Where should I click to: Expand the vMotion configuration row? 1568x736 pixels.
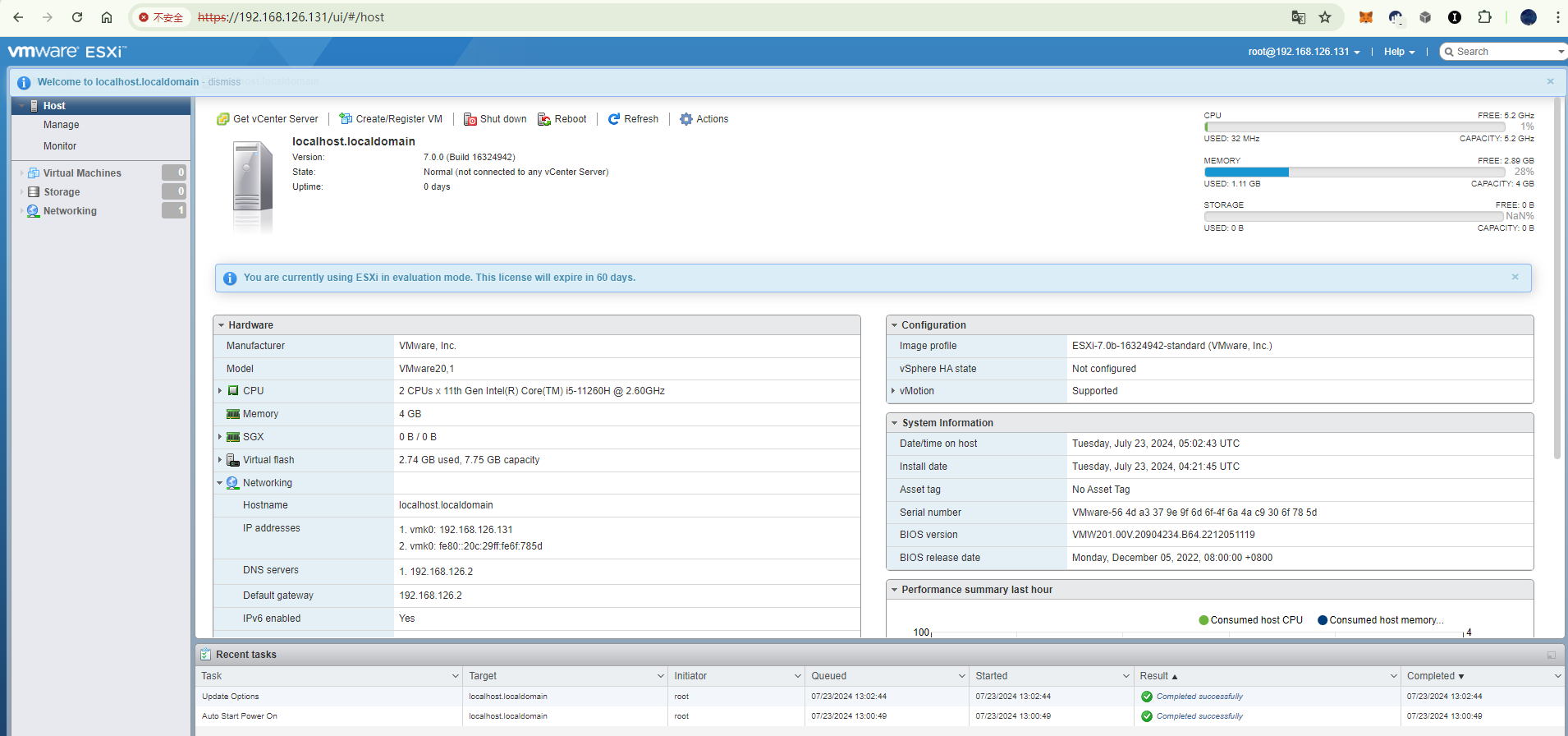[893, 391]
